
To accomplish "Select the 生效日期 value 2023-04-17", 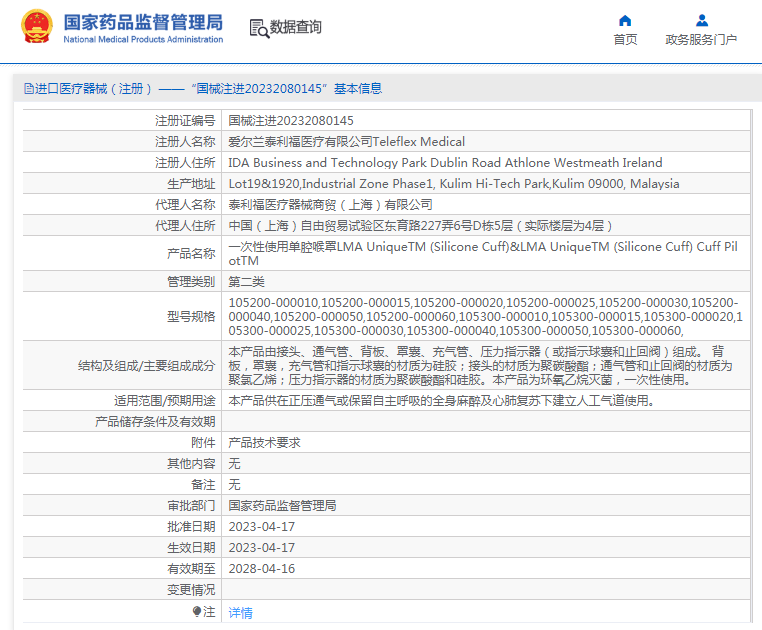I will 262,547.
